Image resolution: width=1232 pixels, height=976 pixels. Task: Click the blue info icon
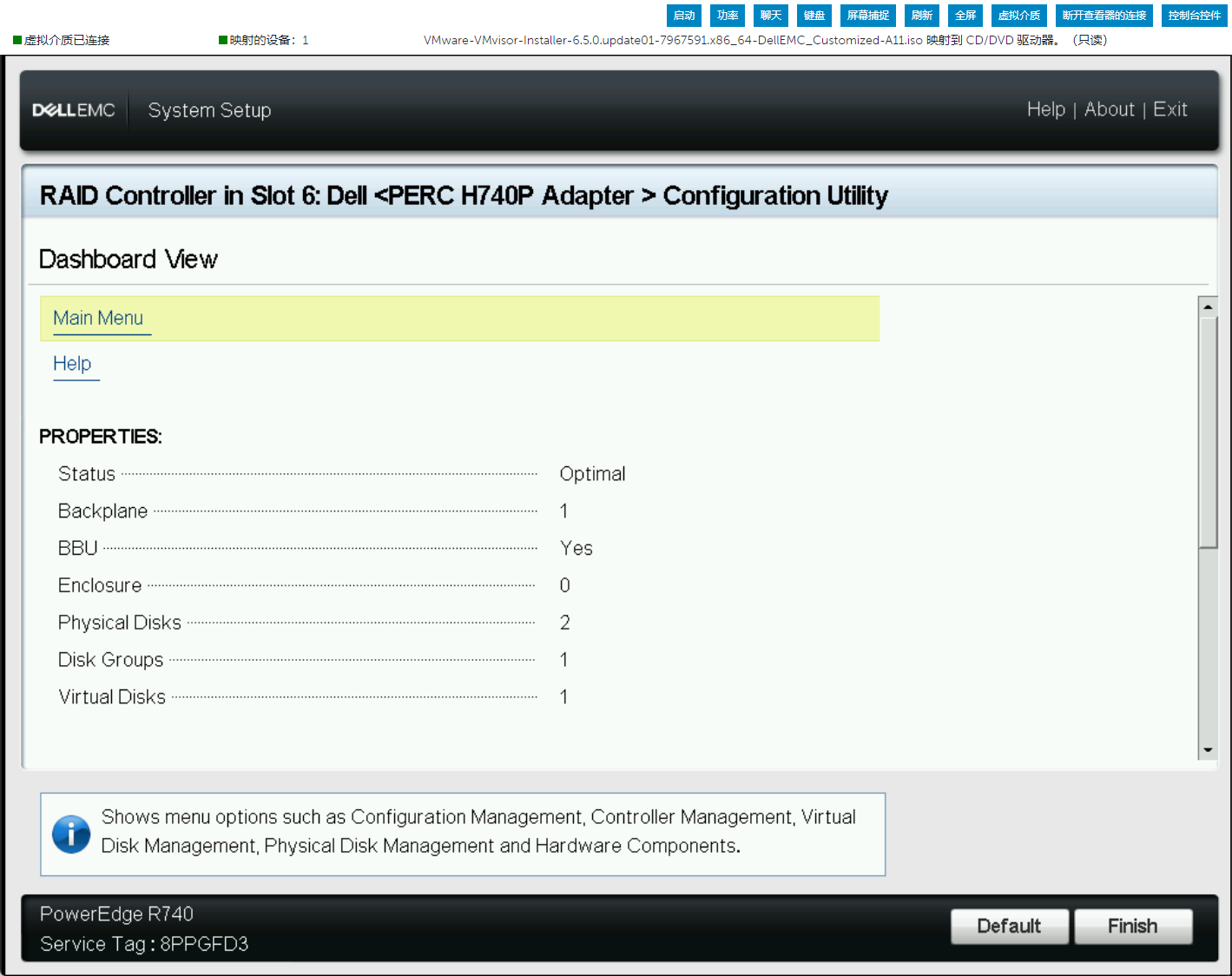tap(71, 834)
